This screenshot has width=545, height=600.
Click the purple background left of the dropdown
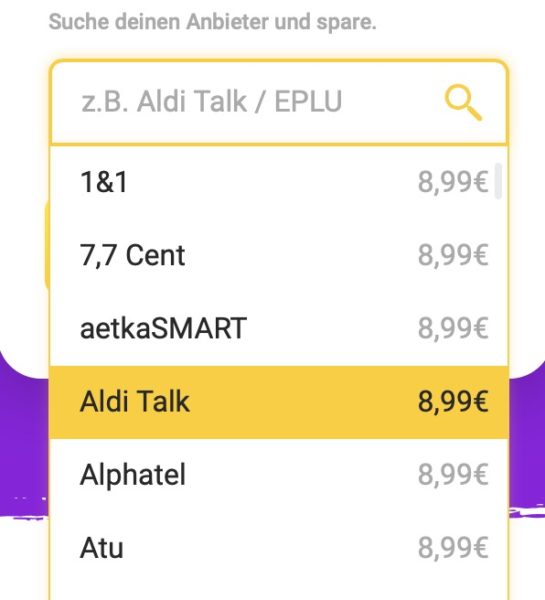click(x=24, y=440)
